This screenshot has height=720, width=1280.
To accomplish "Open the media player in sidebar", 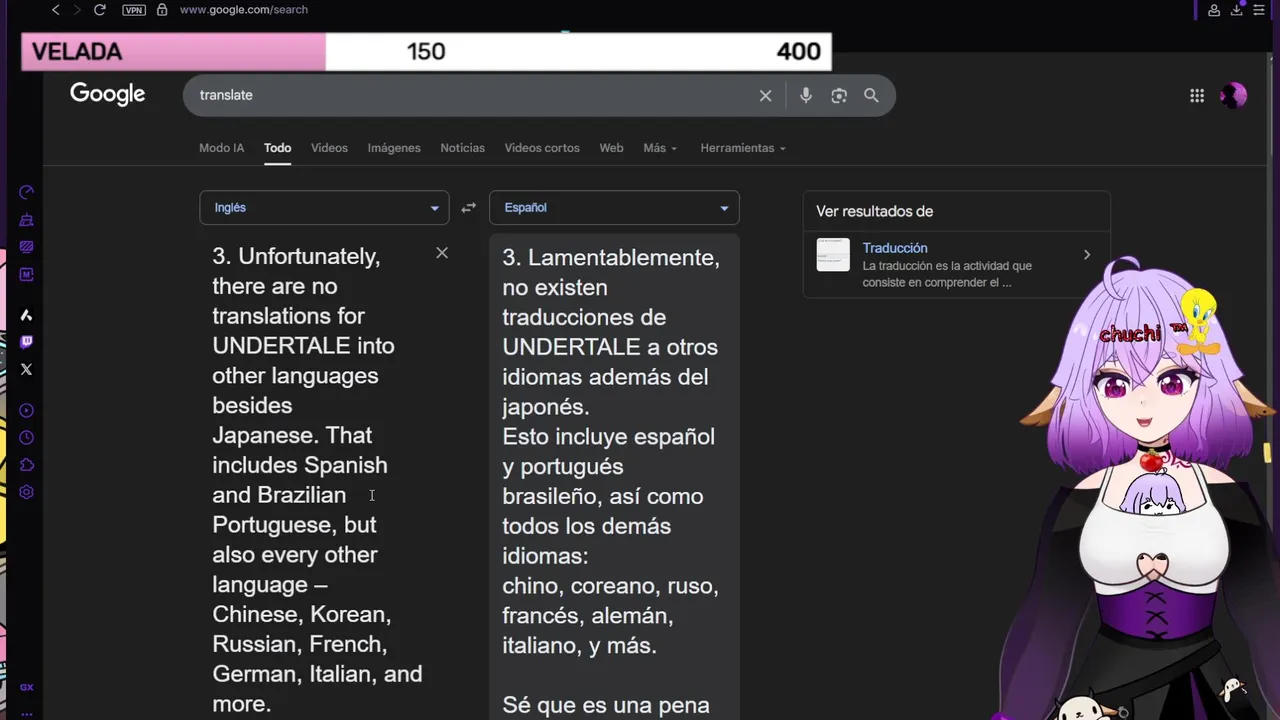I will coord(27,410).
